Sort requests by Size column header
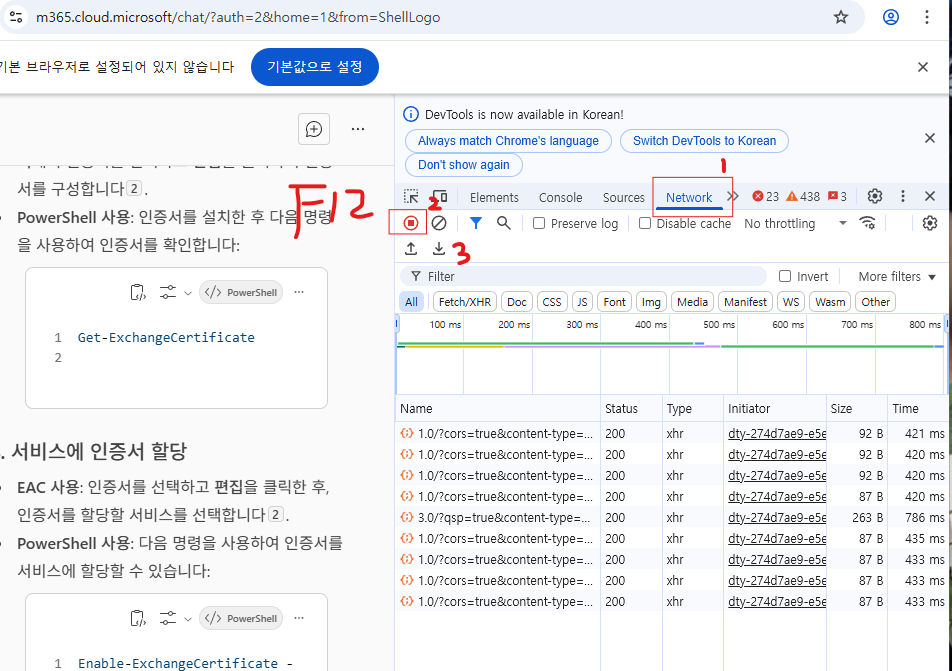This screenshot has height=671, width=952. (856, 409)
